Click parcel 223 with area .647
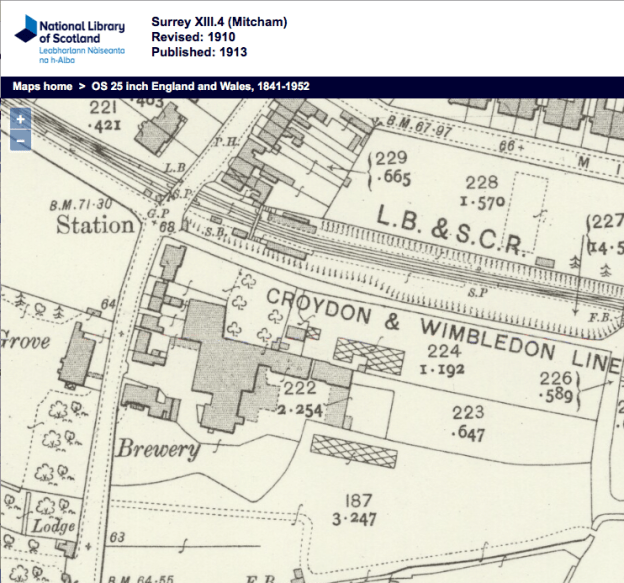Image resolution: width=624 pixels, height=583 pixels. (x=466, y=422)
